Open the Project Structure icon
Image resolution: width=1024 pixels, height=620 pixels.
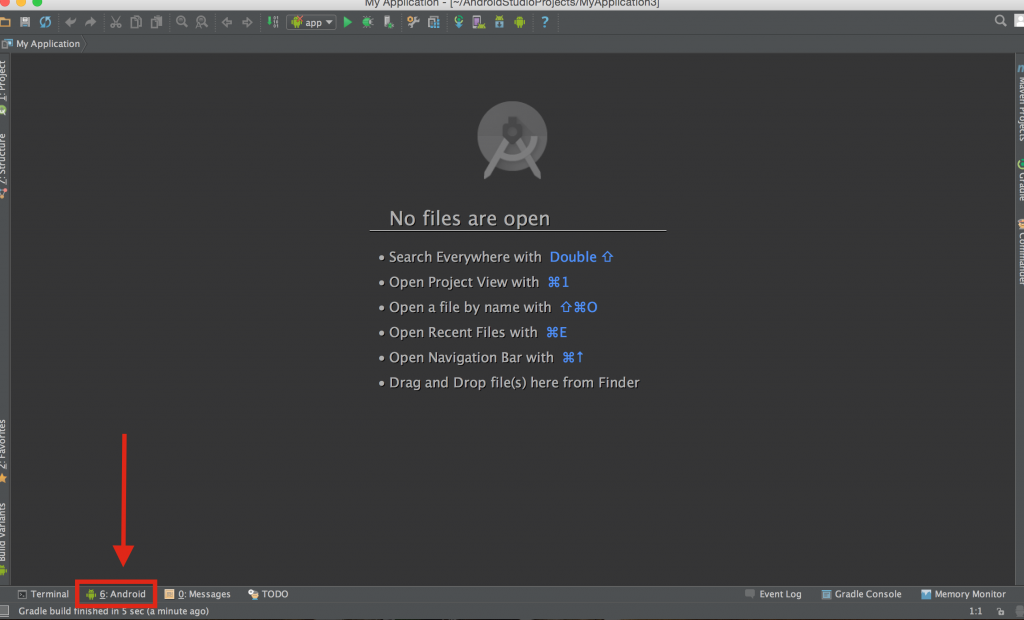[434, 22]
